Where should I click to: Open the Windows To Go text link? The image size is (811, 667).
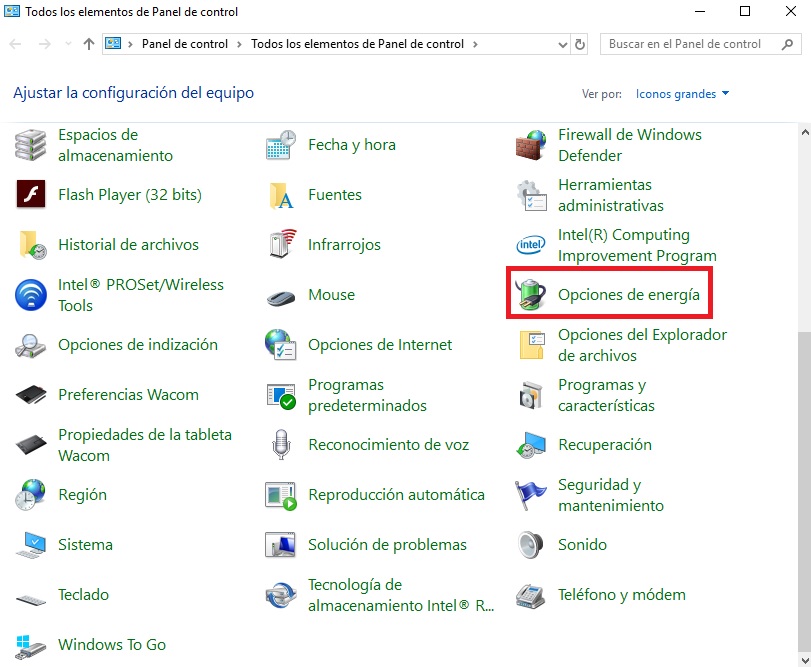[112, 644]
